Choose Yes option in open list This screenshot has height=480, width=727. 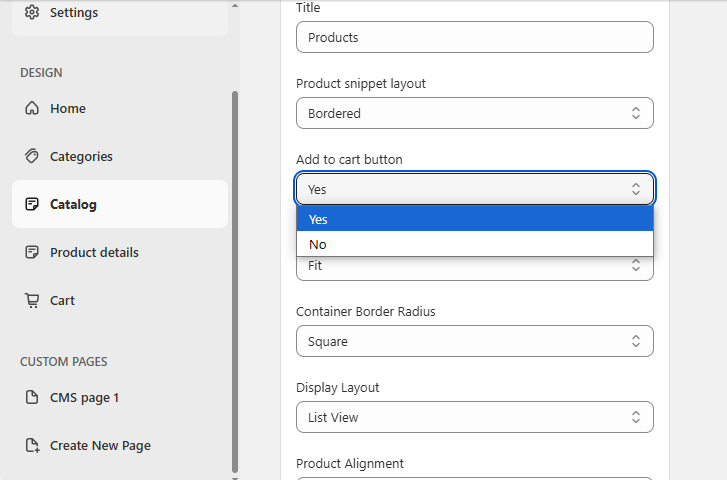click(475, 219)
